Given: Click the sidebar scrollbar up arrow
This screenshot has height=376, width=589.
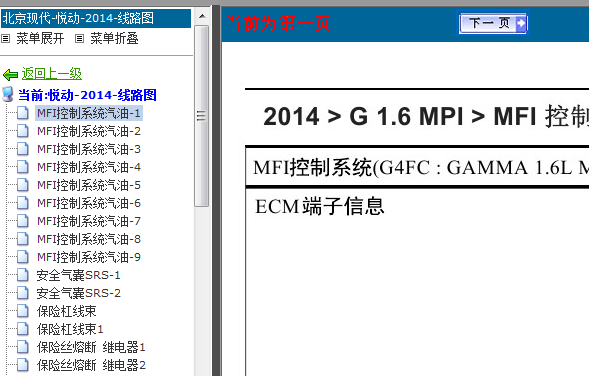Looking at the screenshot, I should pos(202,16).
